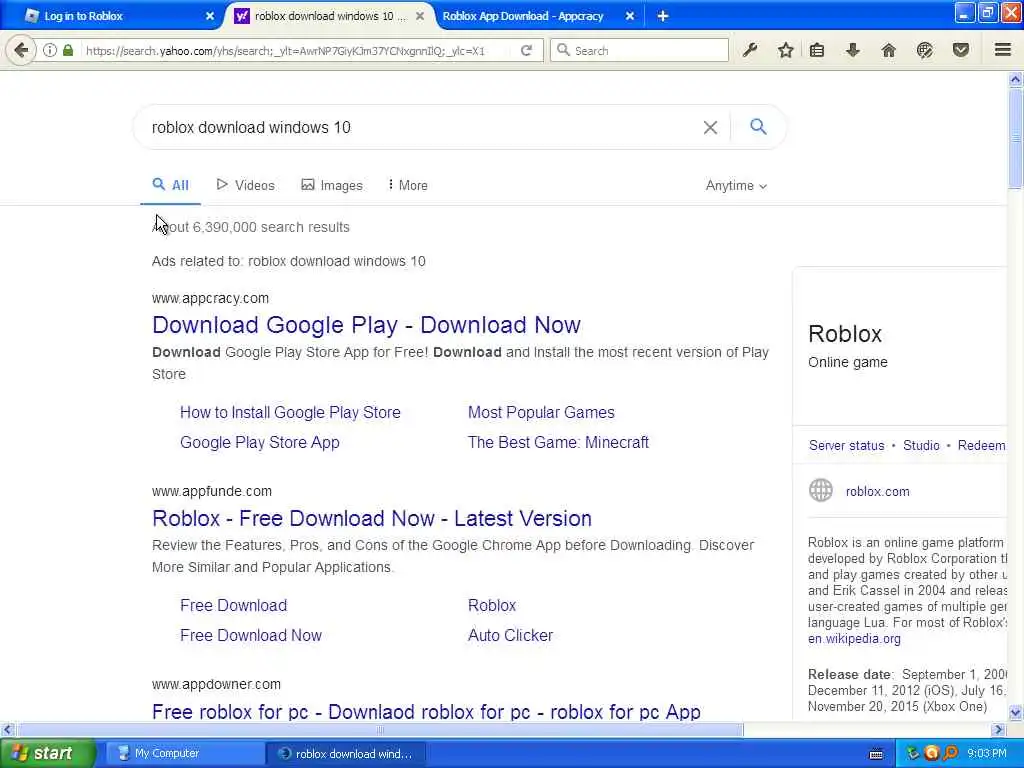
Task: Open developer tools wrench icon
Action: pyautogui.click(x=750, y=50)
